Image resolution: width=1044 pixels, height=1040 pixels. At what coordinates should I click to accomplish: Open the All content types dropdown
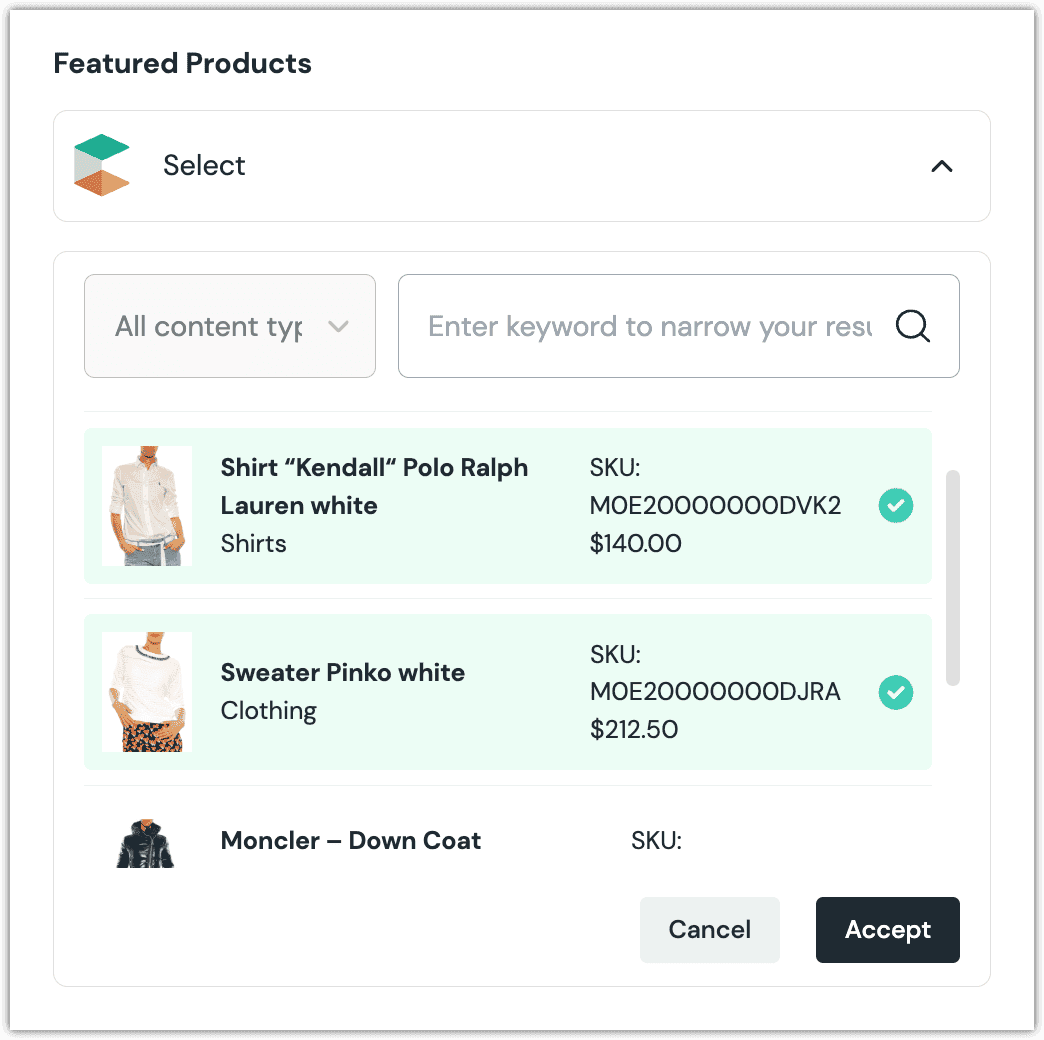[229, 326]
